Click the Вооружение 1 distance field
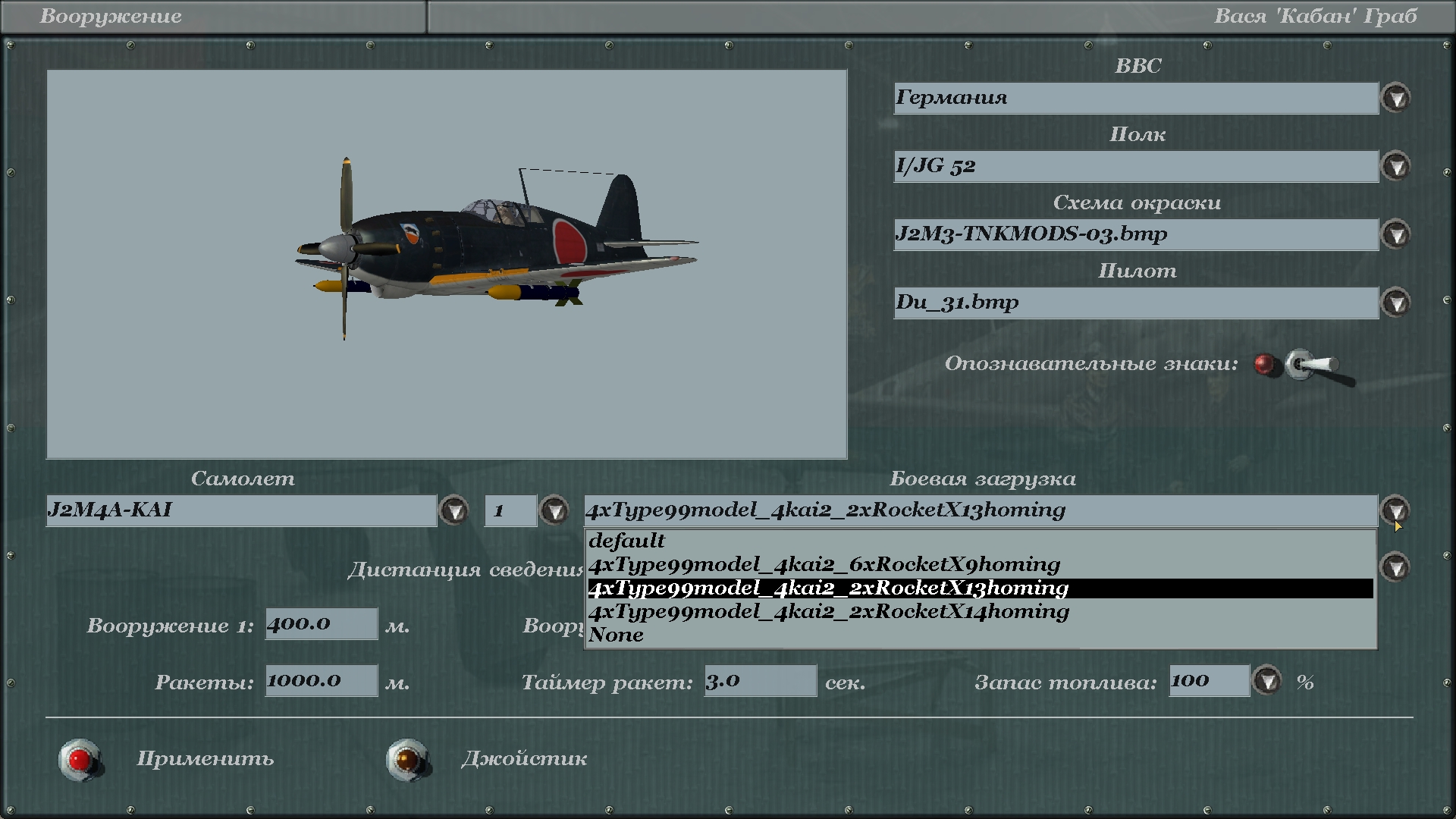 point(321,624)
